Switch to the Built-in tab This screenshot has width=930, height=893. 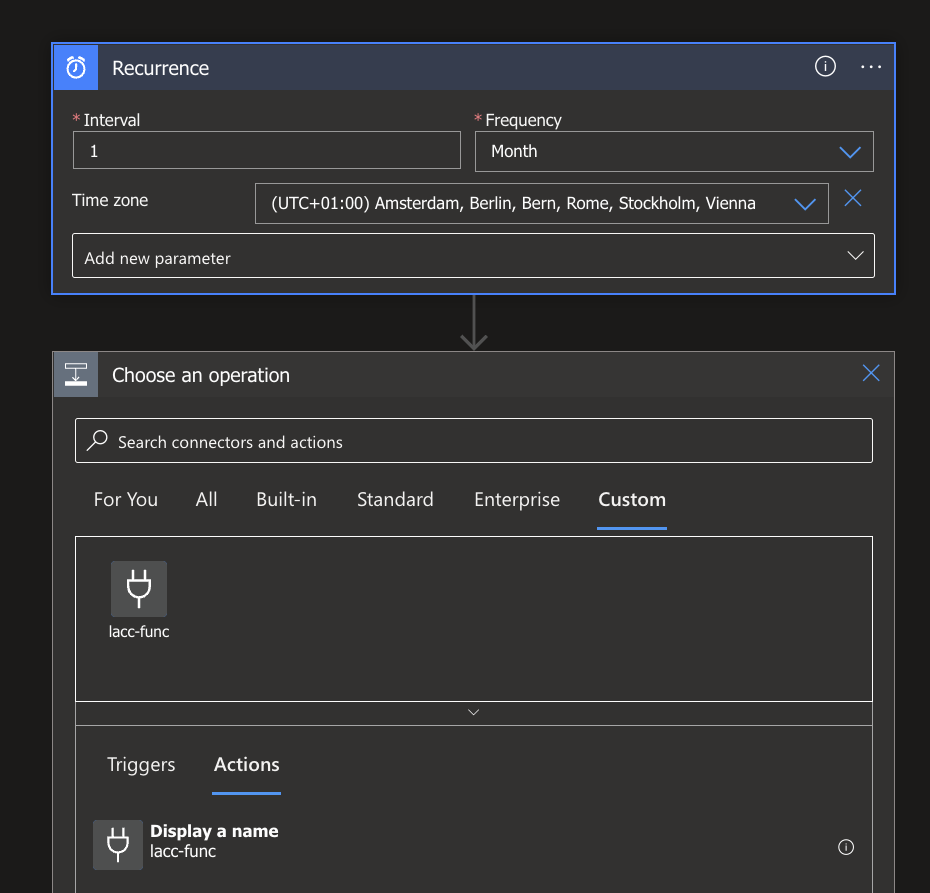[286, 499]
